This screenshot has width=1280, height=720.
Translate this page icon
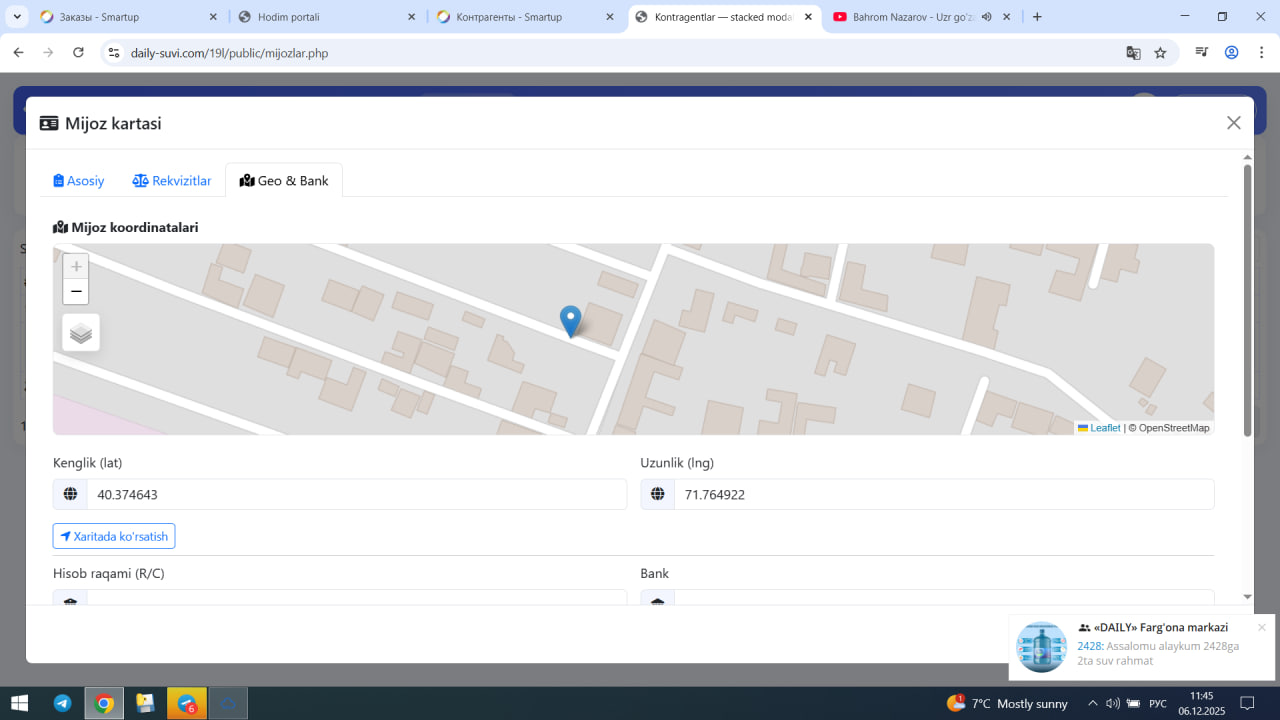coord(1133,53)
